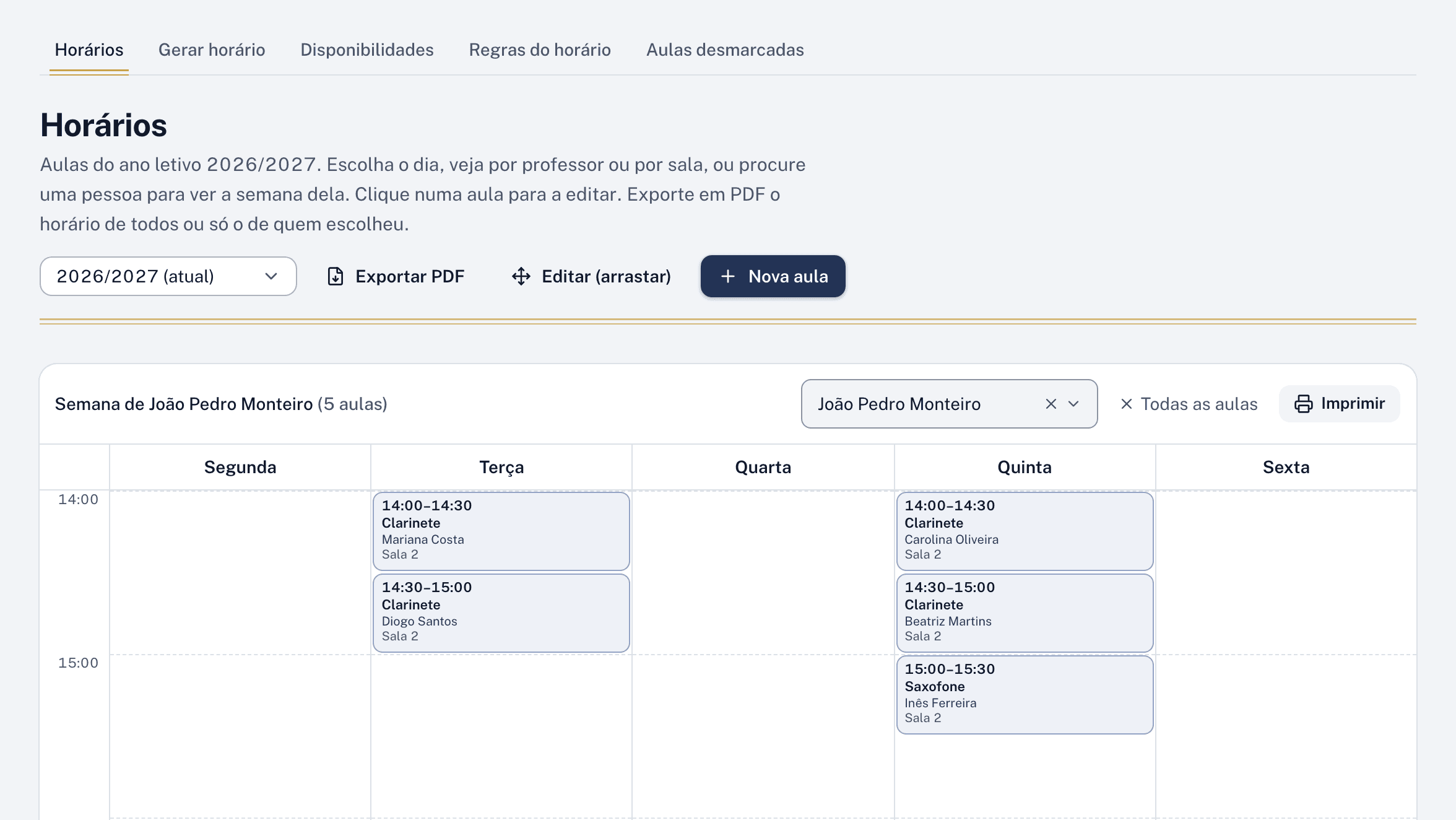The width and height of the screenshot is (1456, 820).
Task: Click the Exportar PDF button label
Action: (410, 276)
